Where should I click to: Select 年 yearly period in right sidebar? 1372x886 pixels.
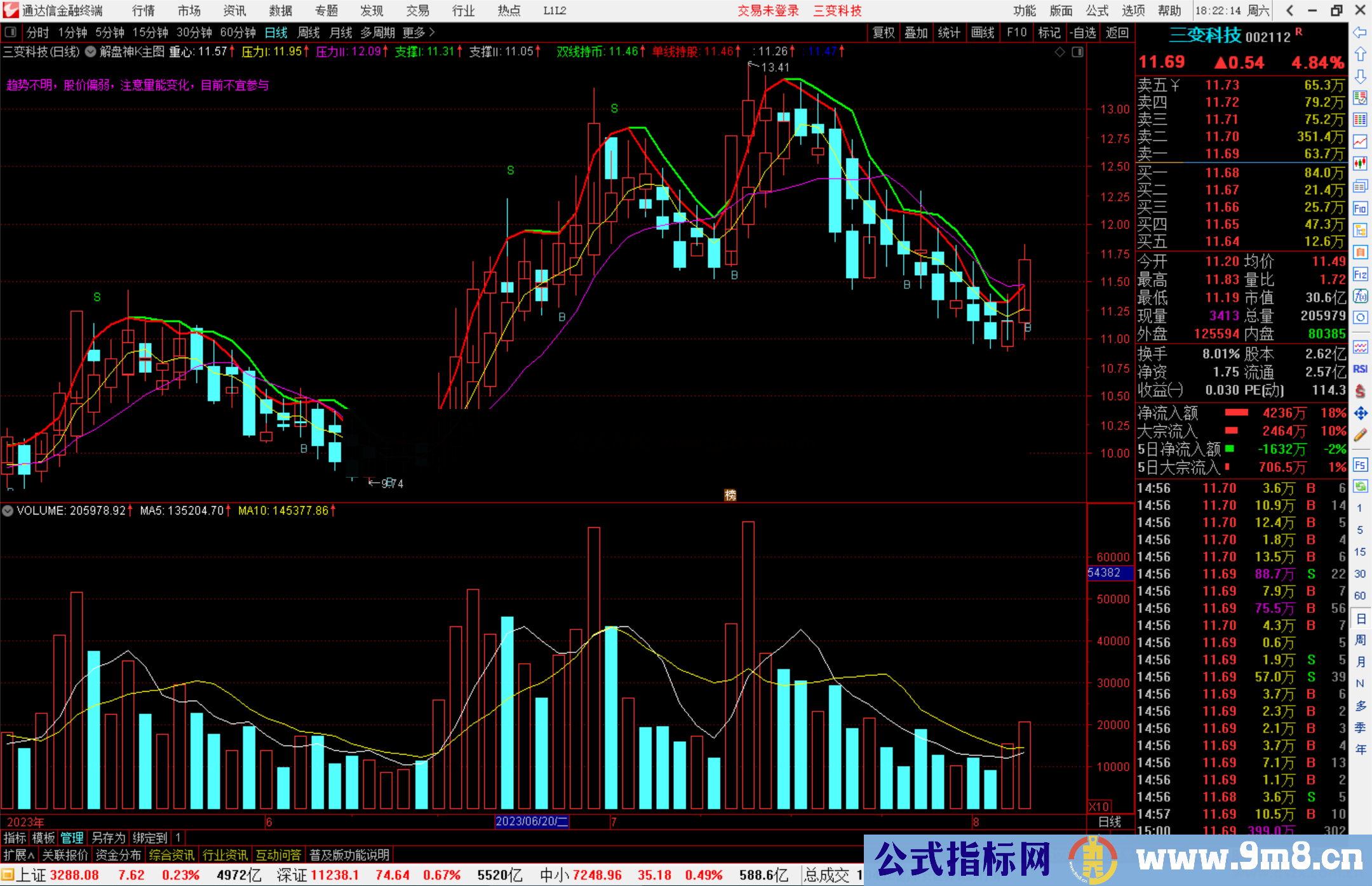pyautogui.click(x=1360, y=749)
